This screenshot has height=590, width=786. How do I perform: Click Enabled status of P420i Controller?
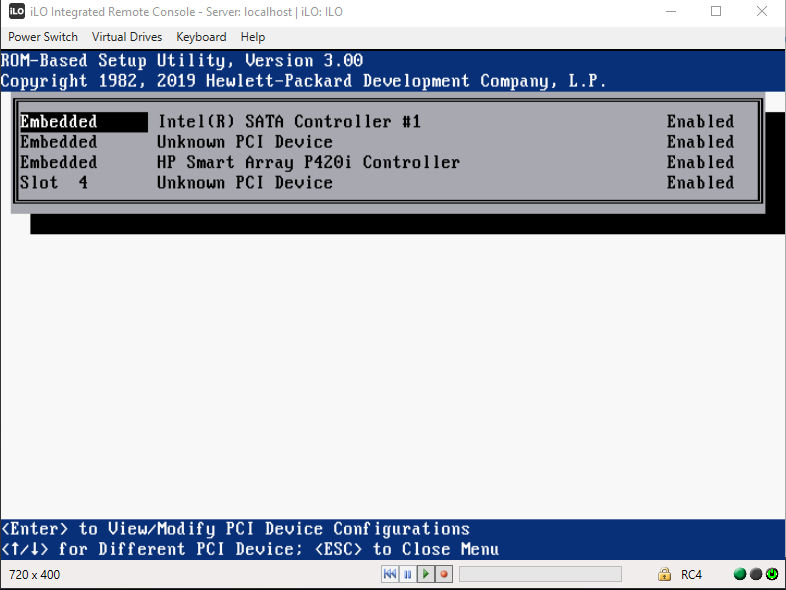coord(700,162)
